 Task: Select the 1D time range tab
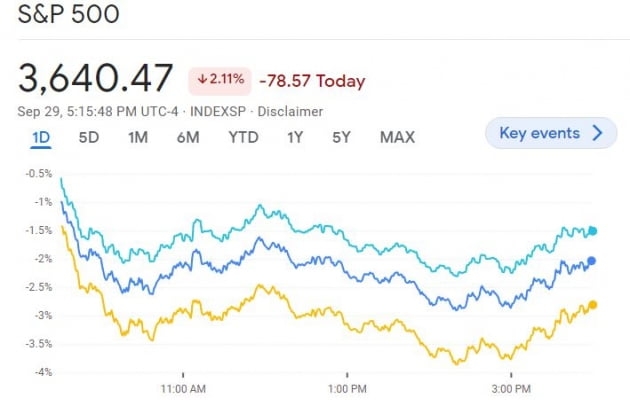[x=41, y=137]
